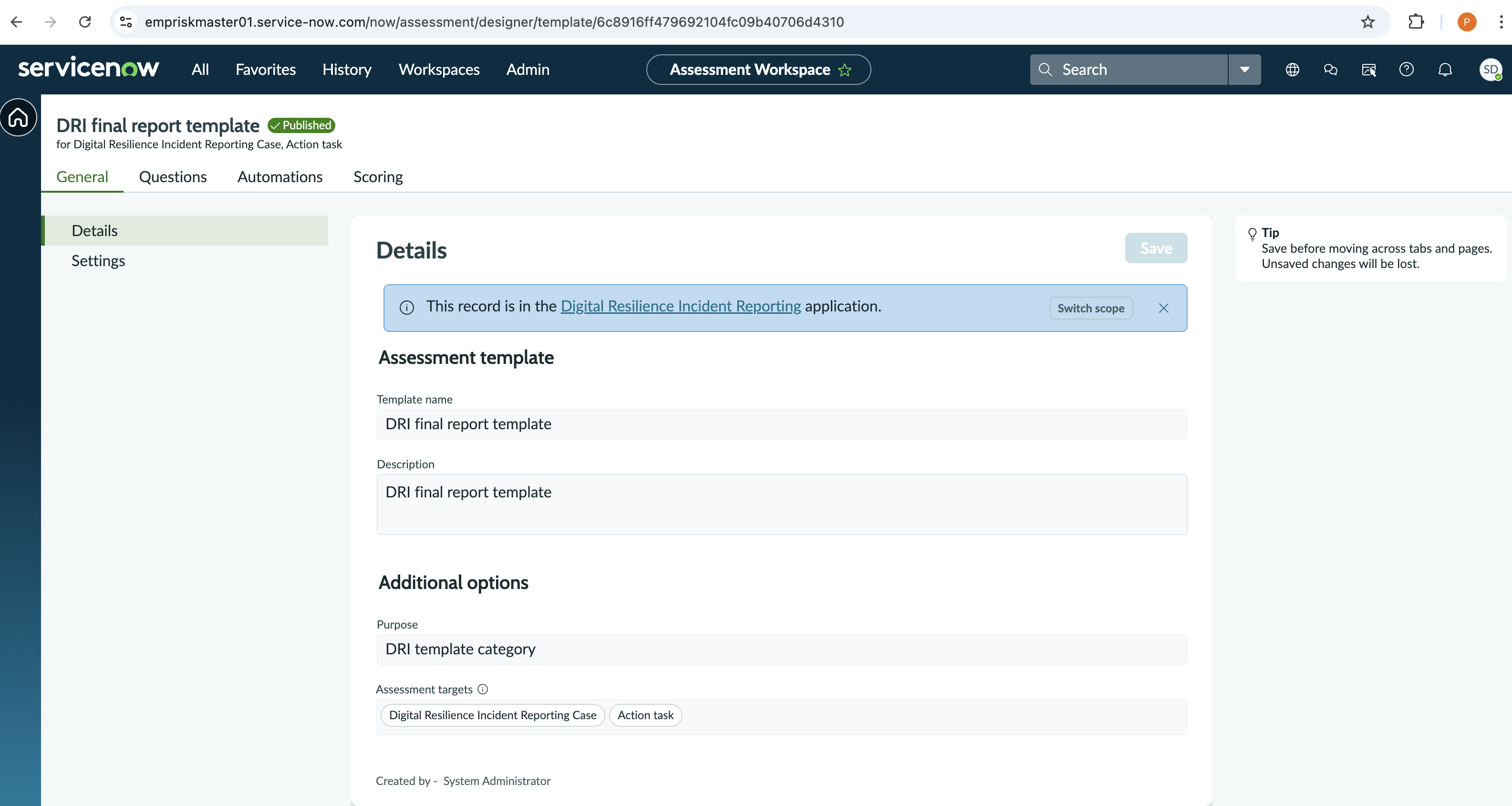Switch to the Questions tab
Image resolution: width=1512 pixels, height=806 pixels.
click(173, 176)
